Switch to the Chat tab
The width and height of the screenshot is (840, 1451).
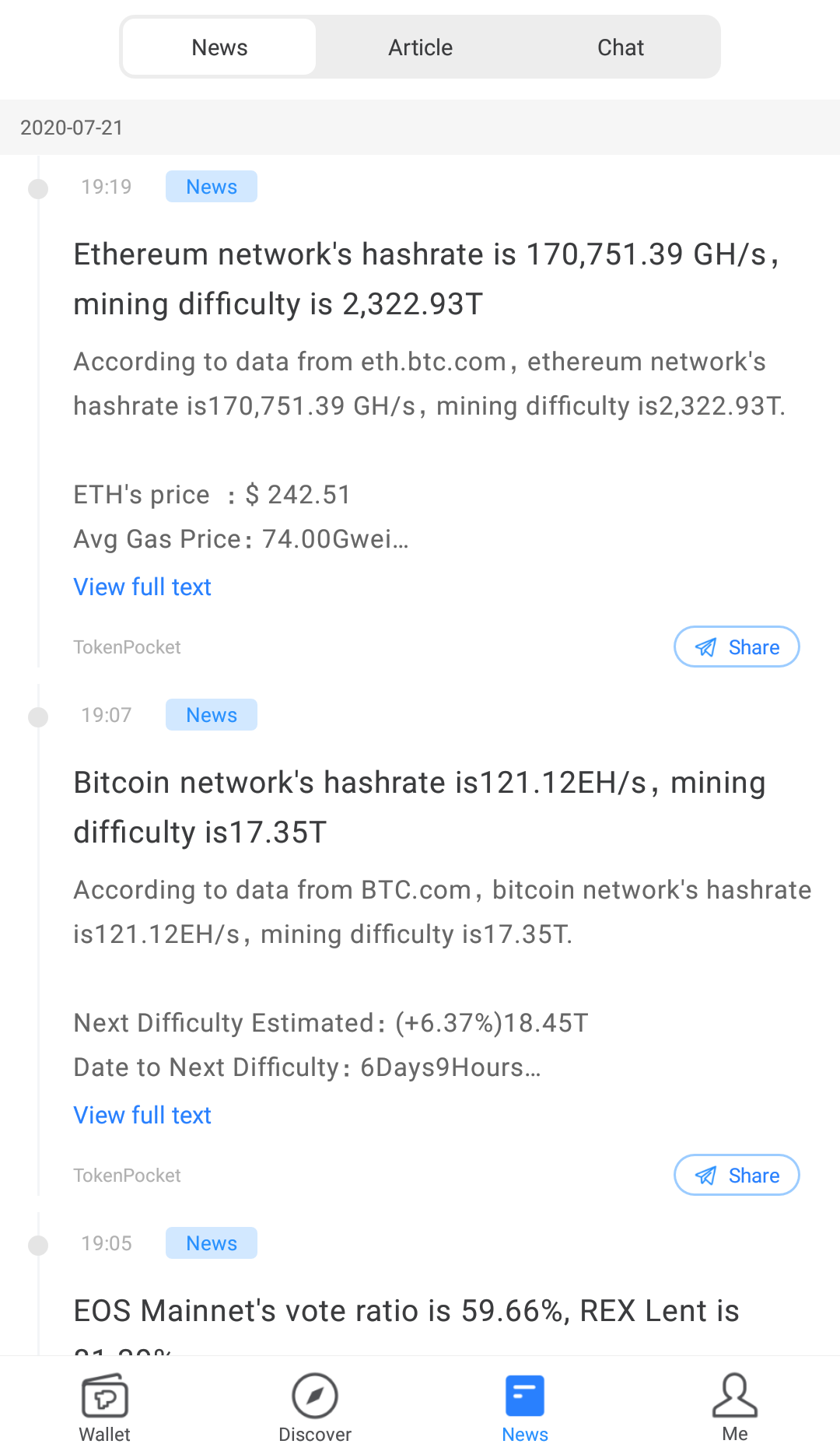coord(620,47)
